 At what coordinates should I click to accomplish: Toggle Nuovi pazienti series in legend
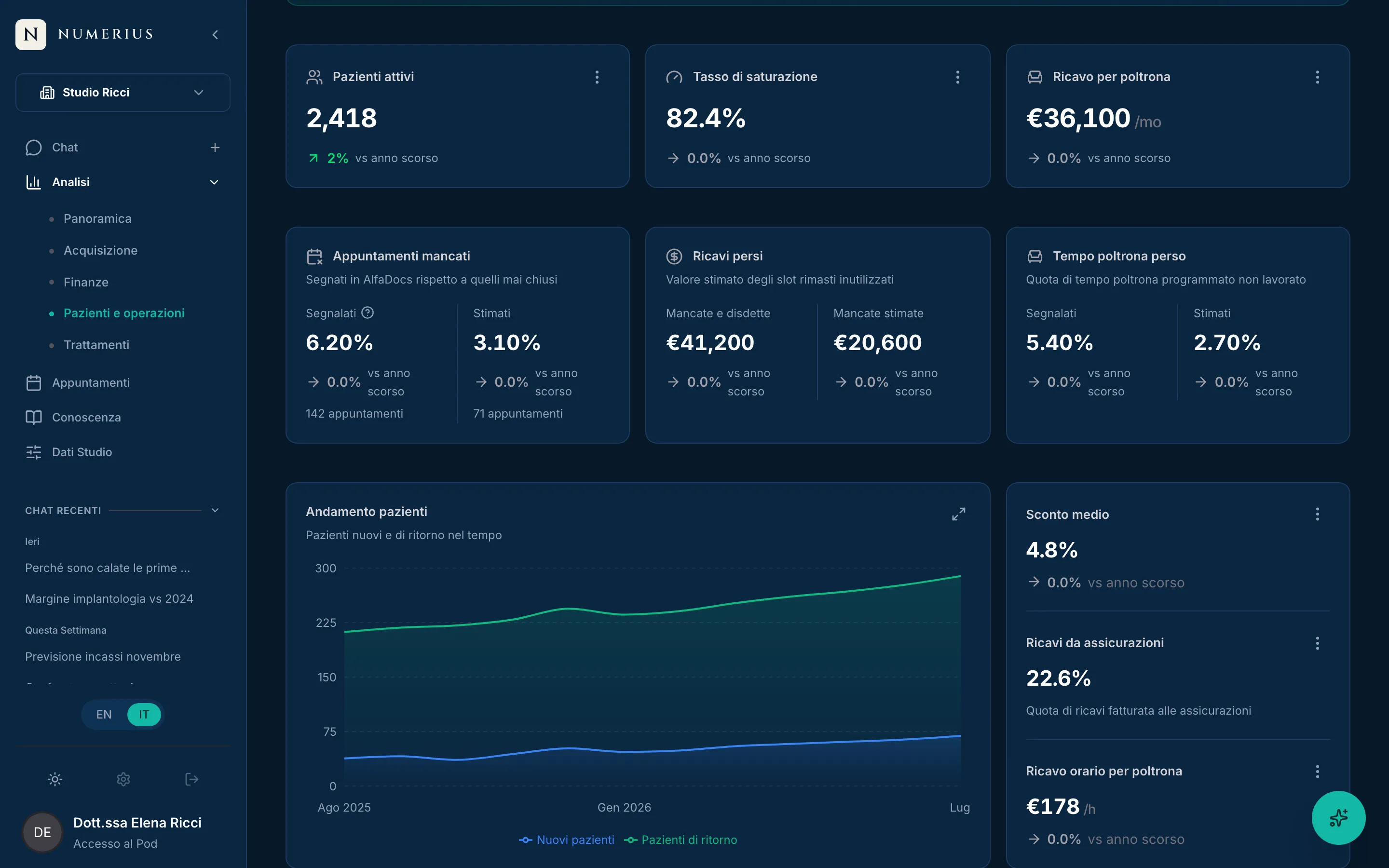[567, 840]
